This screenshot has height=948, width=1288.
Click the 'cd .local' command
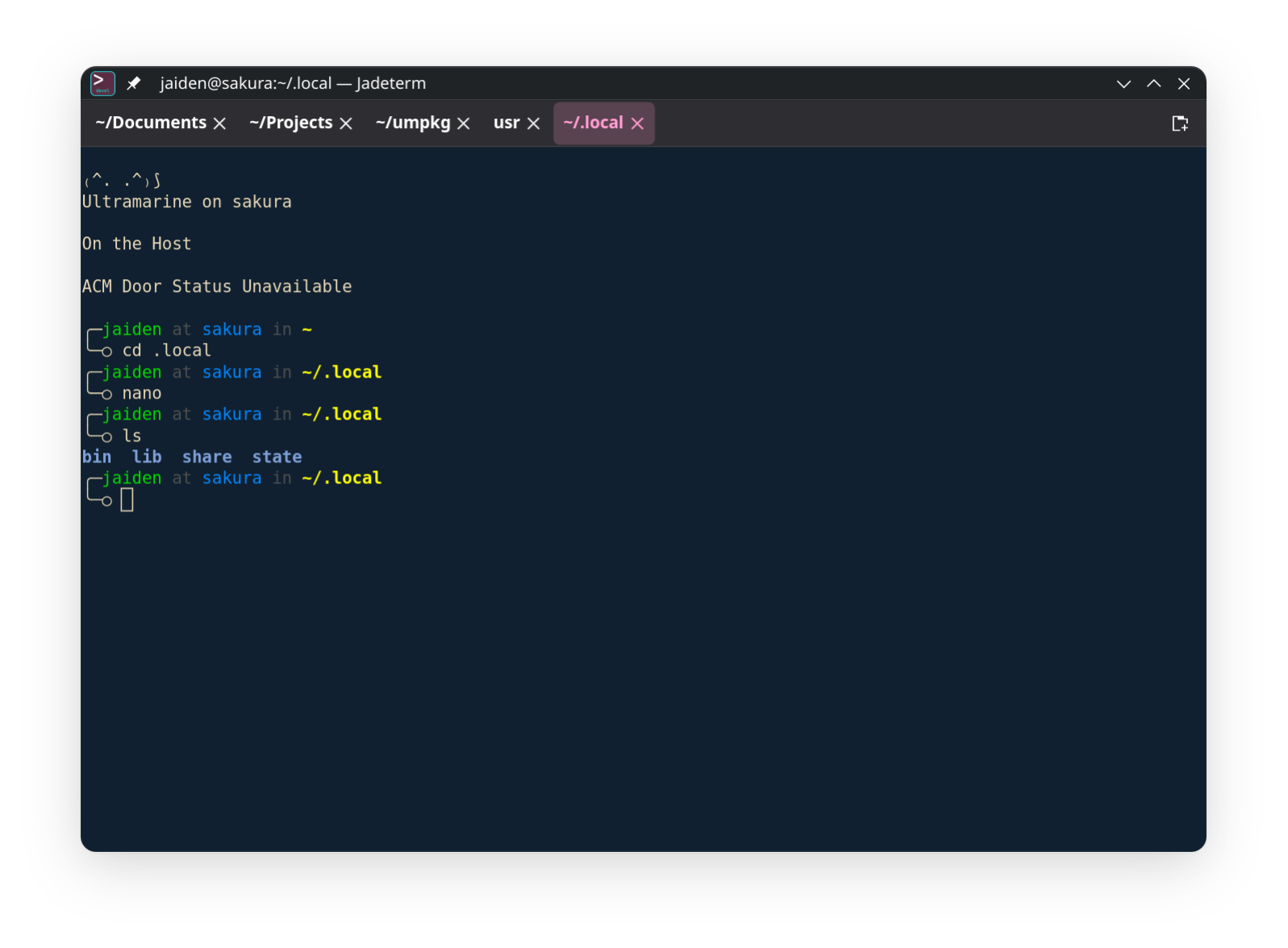pyautogui.click(x=167, y=350)
